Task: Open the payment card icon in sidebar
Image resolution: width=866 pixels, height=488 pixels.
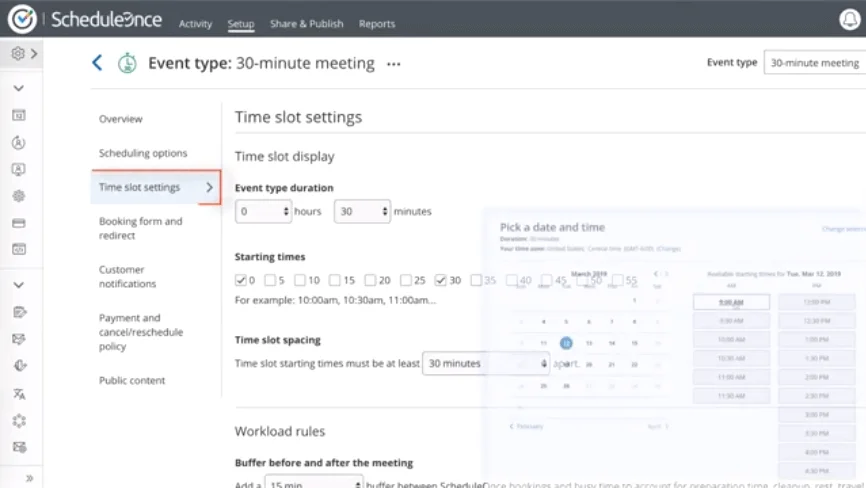Action: [x=19, y=223]
